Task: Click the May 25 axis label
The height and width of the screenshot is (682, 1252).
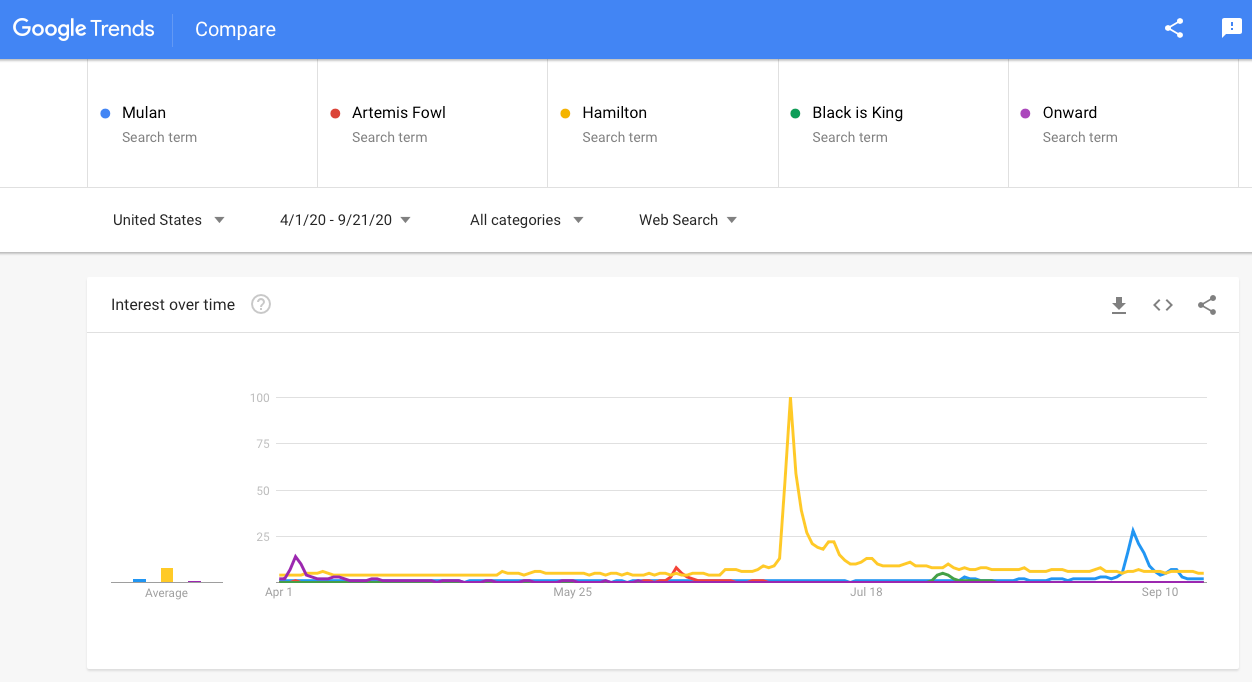Action: 573,592
